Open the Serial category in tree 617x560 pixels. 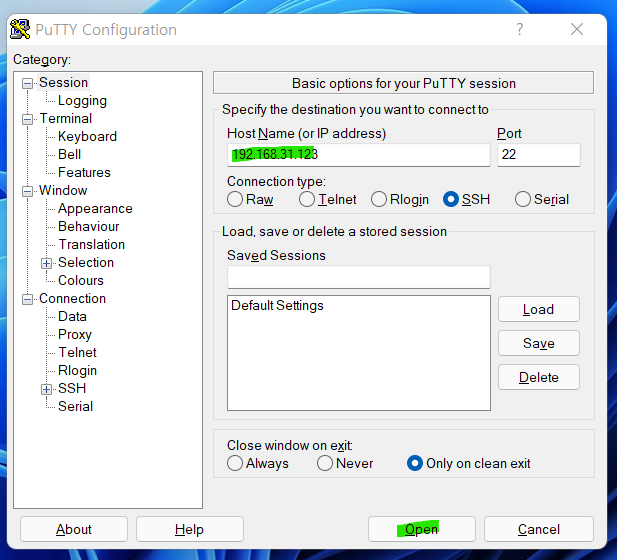[x=75, y=406]
